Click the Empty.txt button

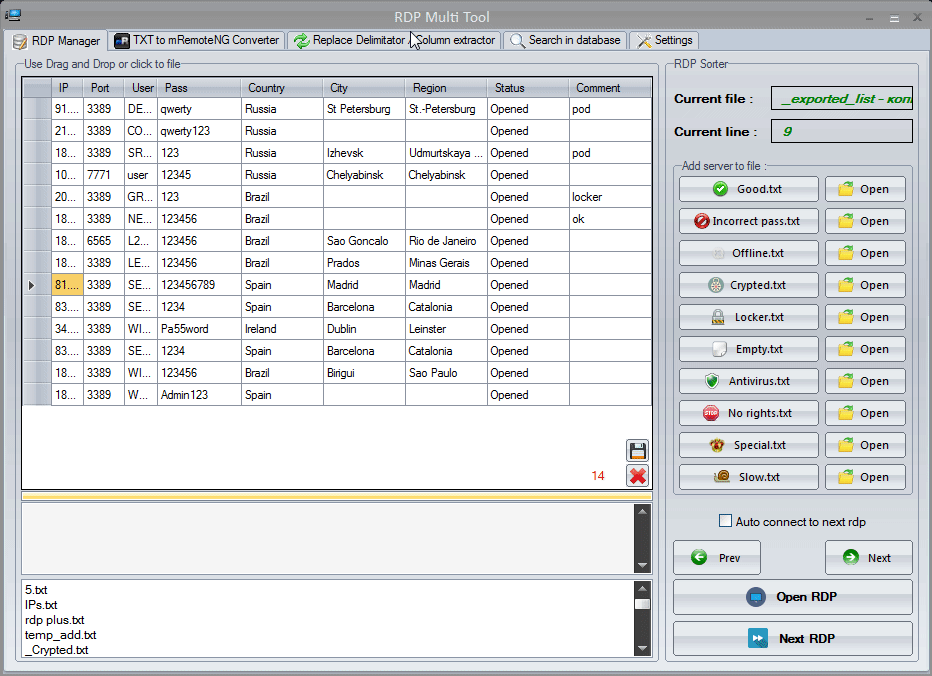(748, 349)
